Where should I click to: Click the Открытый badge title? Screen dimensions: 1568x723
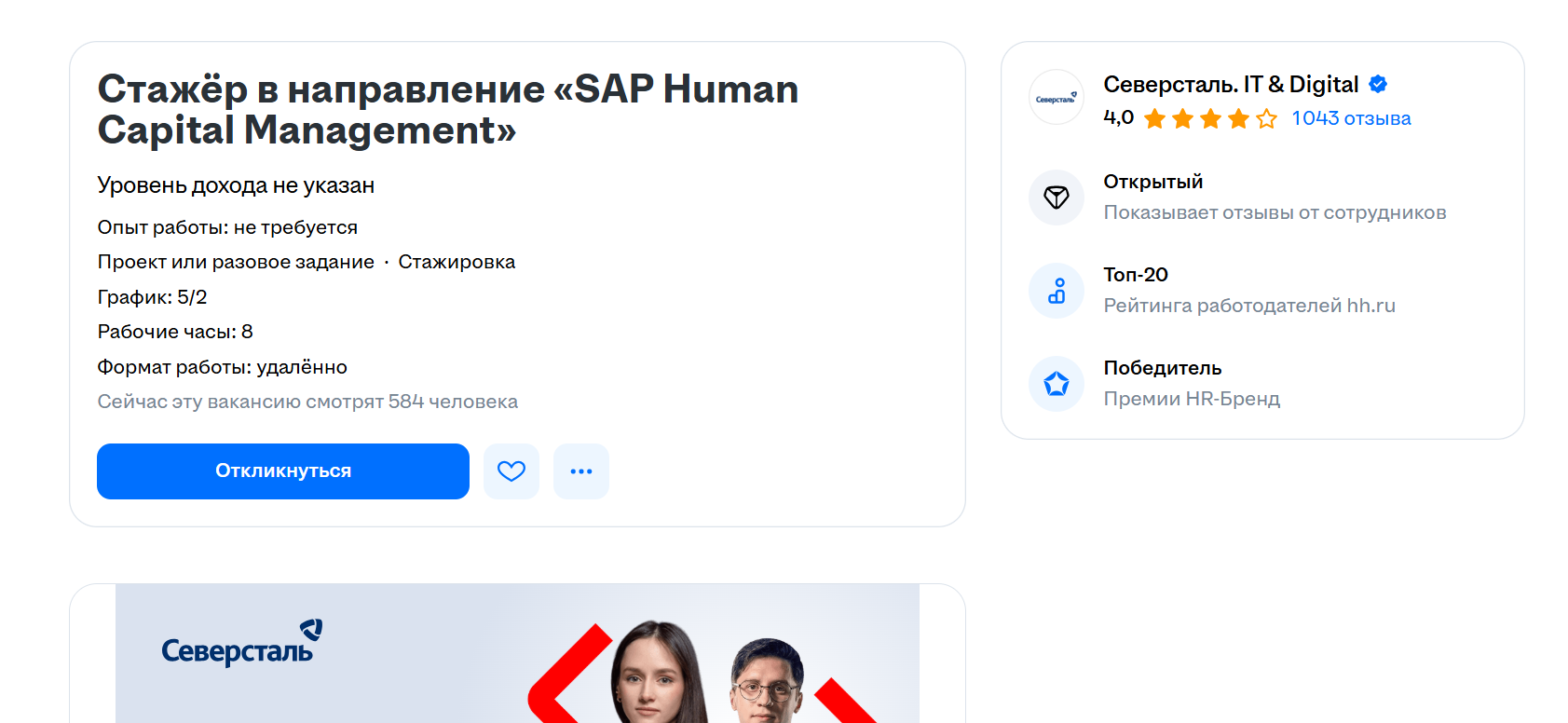pyautogui.click(x=1153, y=182)
